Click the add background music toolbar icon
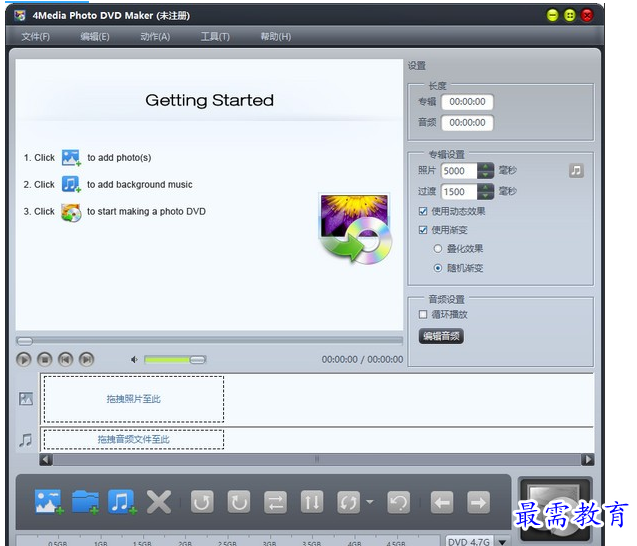This screenshot has height=546, width=637. click(122, 502)
